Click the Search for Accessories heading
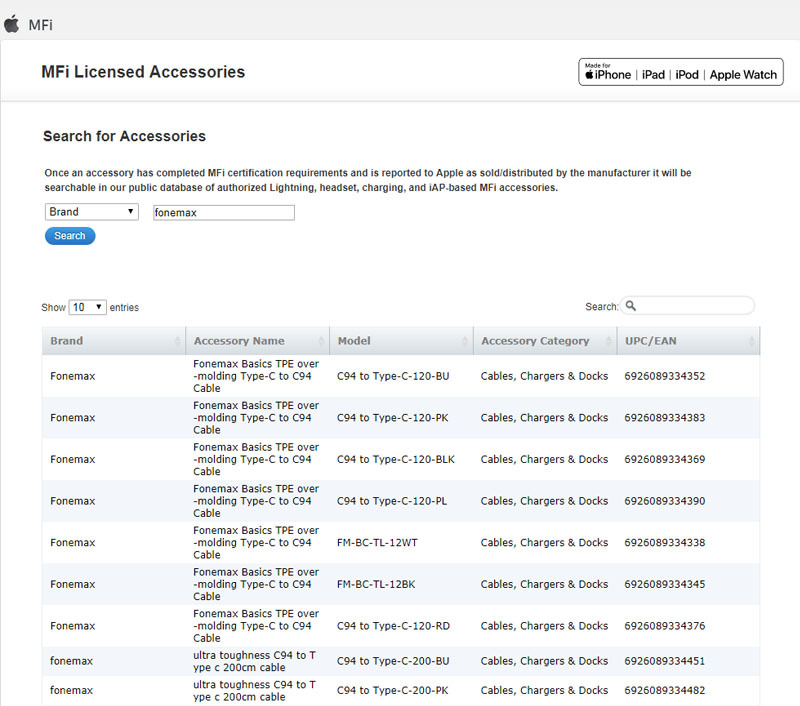Image resolution: width=800 pixels, height=706 pixels. (124, 136)
